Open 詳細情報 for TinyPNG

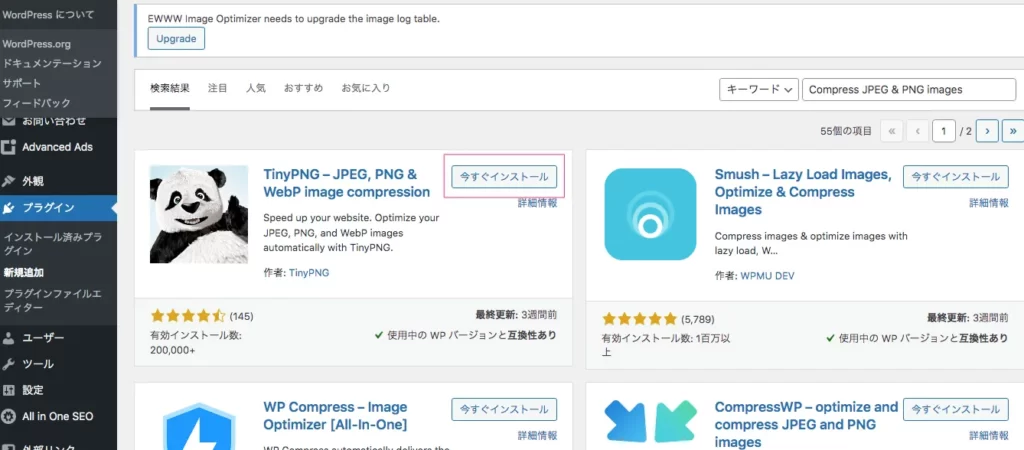coord(537,203)
